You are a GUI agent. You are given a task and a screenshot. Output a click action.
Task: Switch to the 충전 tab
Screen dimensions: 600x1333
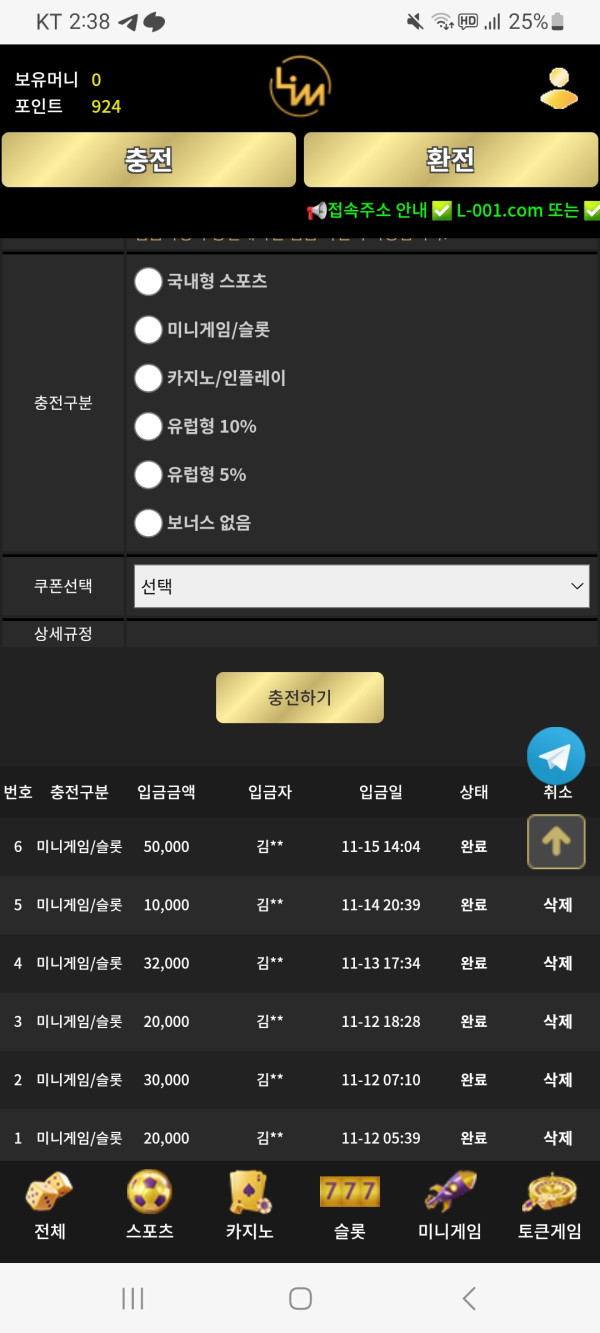click(149, 160)
